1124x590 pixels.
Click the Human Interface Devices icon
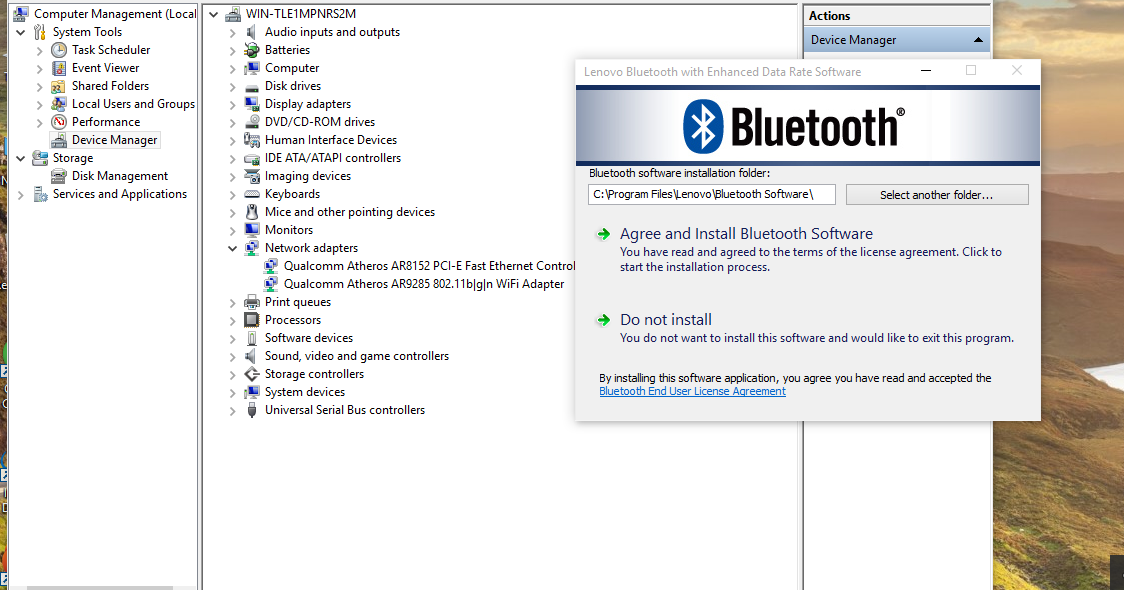coord(251,140)
